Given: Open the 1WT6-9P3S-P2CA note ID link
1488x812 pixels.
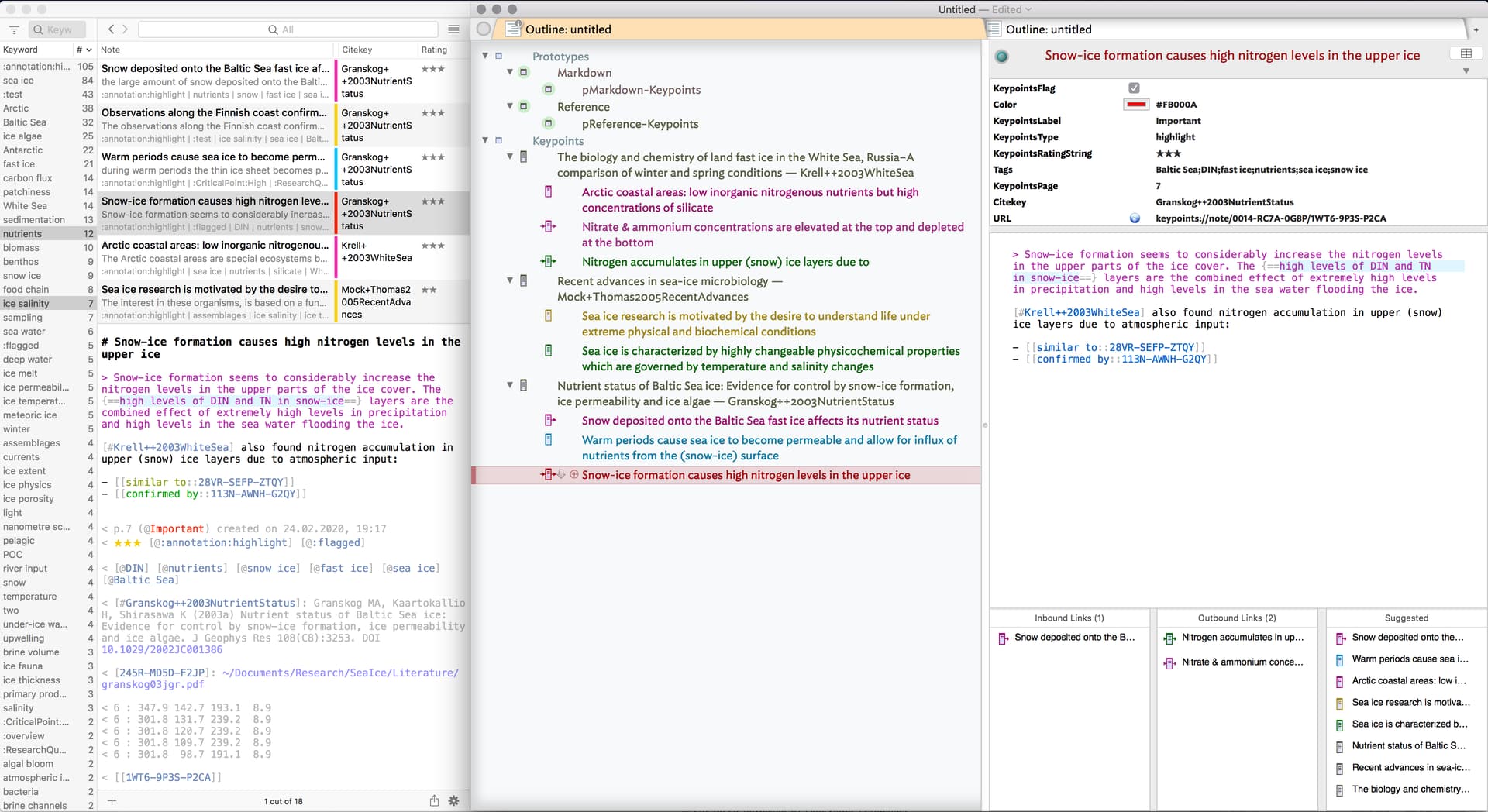Looking at the screenshot, I should click(167, 777).
